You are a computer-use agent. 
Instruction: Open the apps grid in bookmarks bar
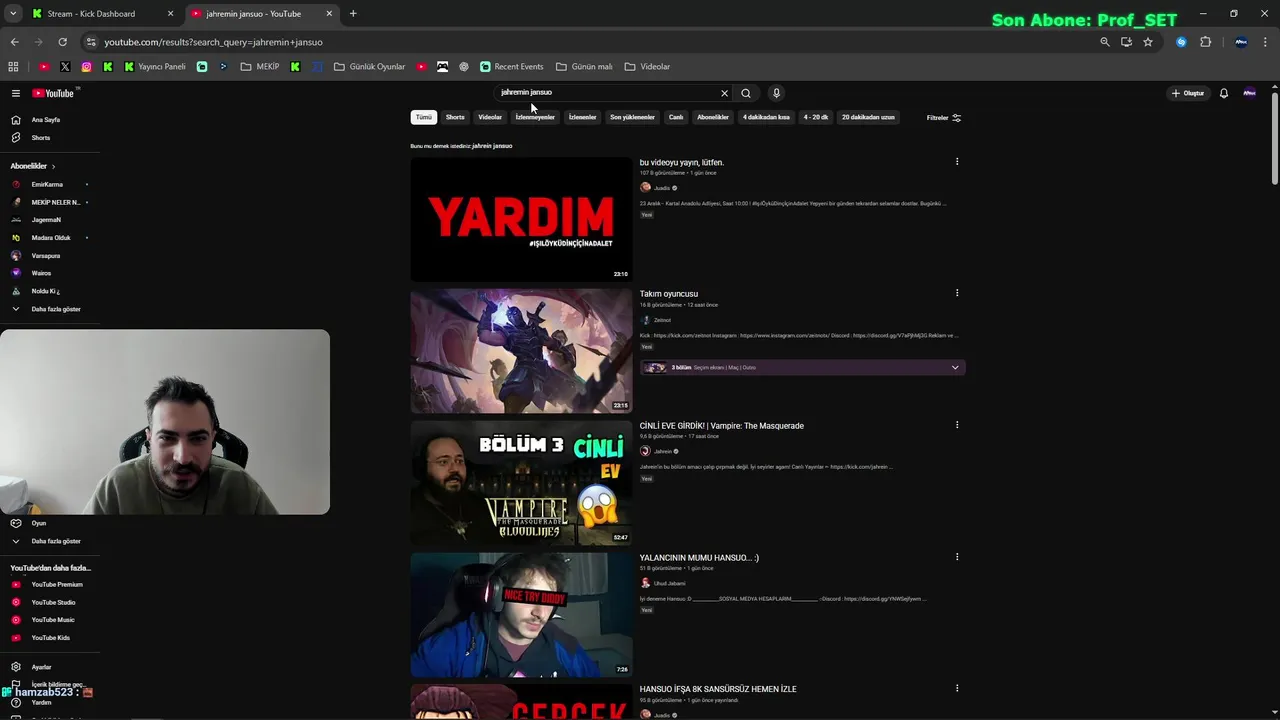point(13,67)
